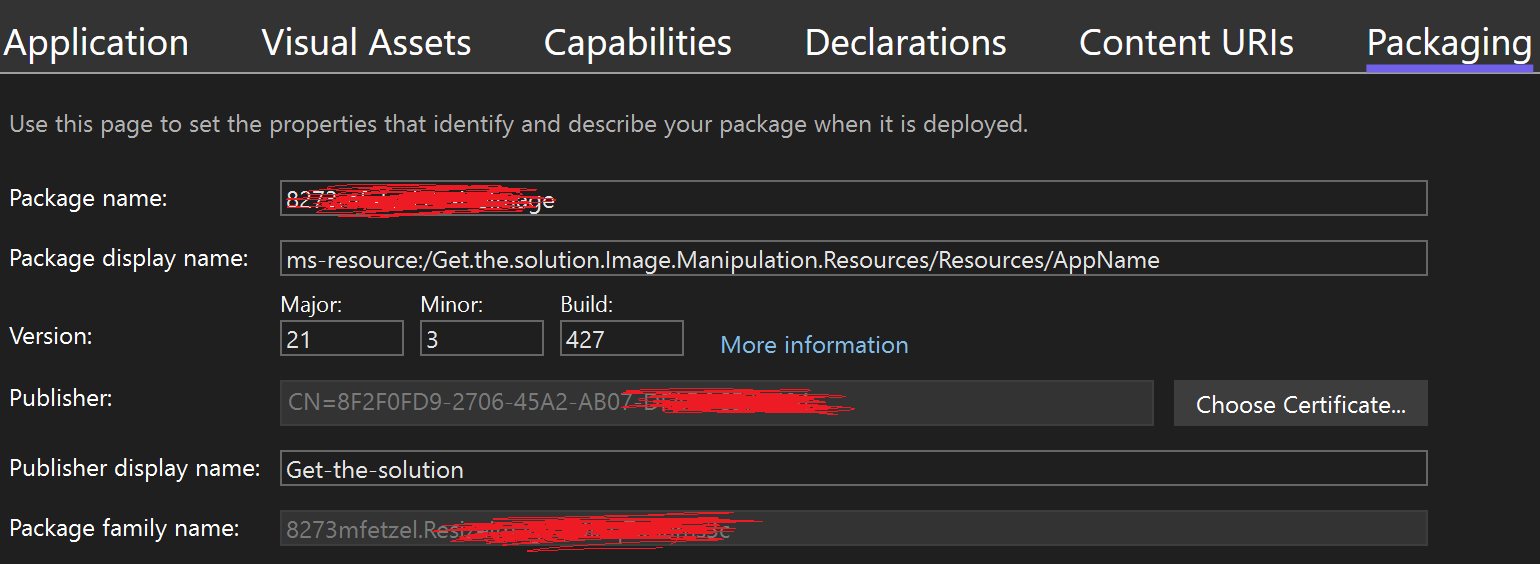Click the 'Package name:' label
Viewport: 1540px width, 564px height.
pos(88,198)
